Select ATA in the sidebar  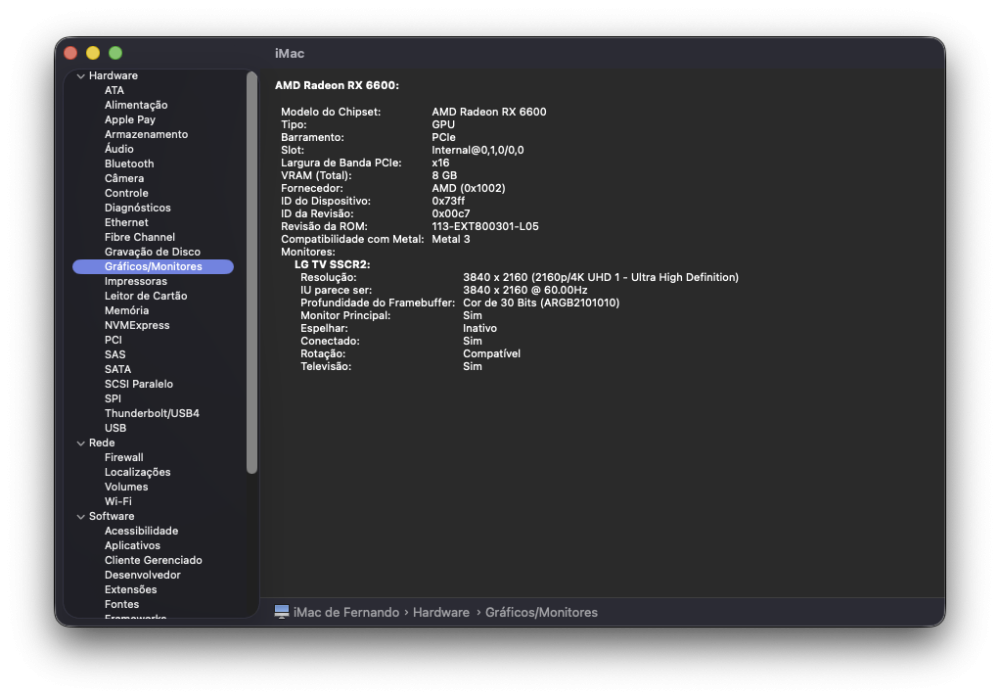(114, 91)
